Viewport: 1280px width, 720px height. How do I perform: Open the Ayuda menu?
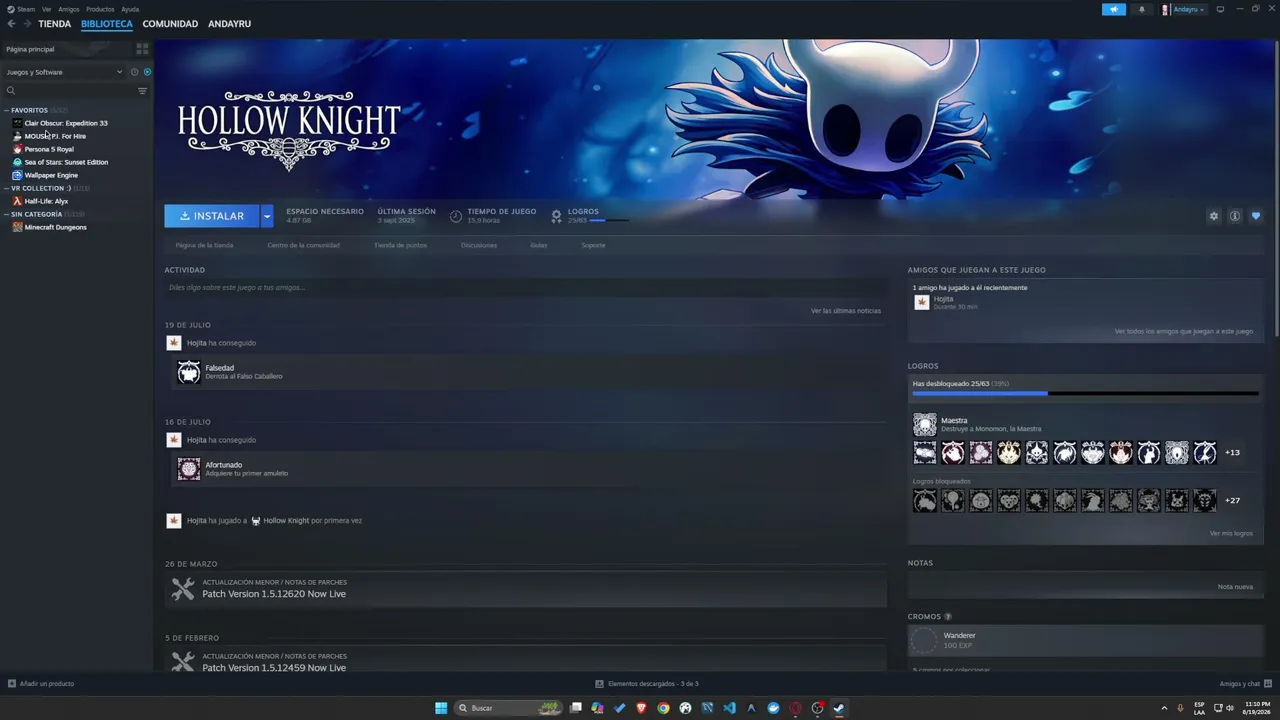(130, 9)
